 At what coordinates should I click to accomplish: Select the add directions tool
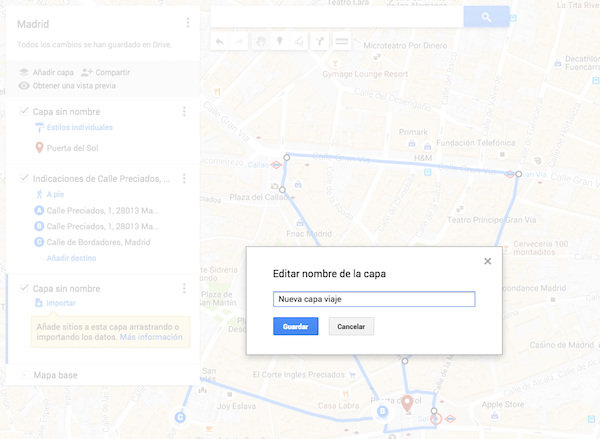tap(320, 41)
